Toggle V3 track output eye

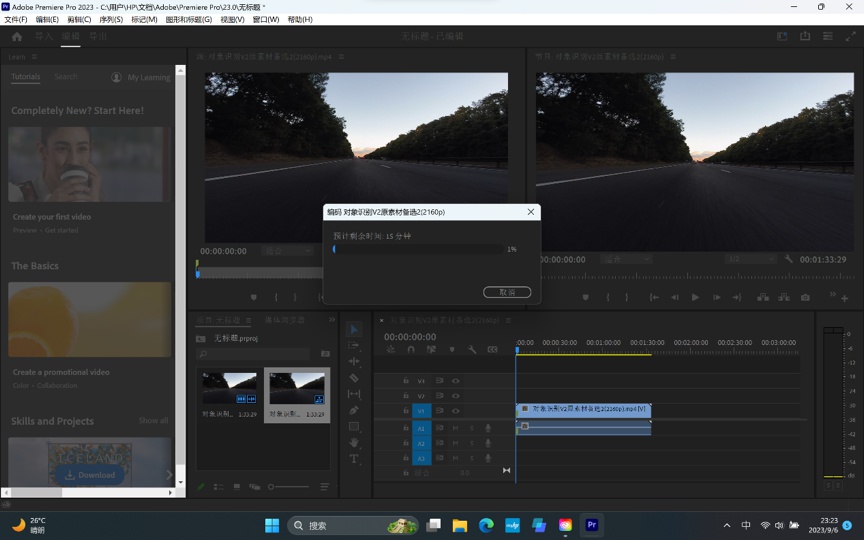456,381
